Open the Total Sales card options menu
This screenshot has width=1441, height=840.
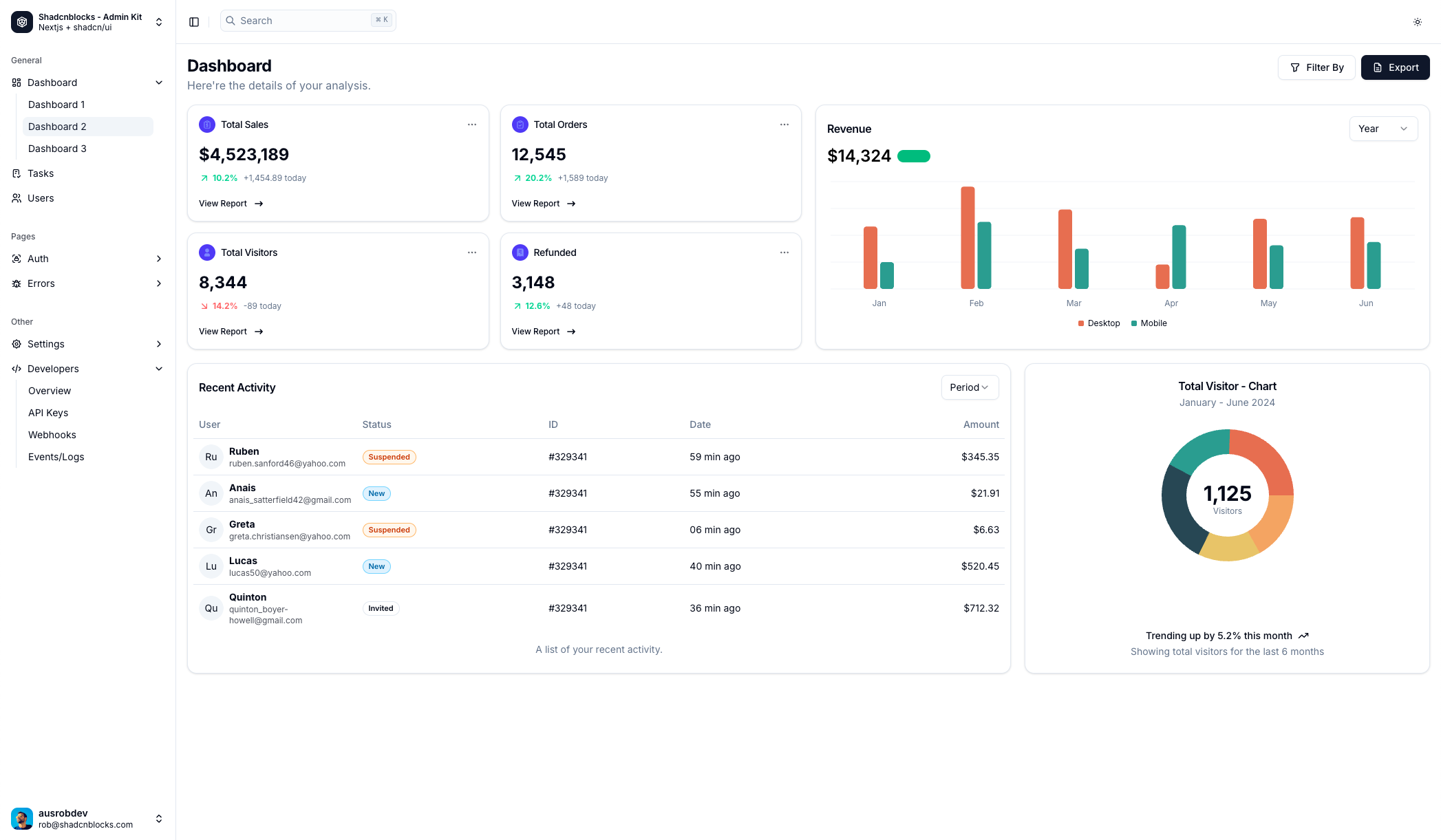[472, 125]
